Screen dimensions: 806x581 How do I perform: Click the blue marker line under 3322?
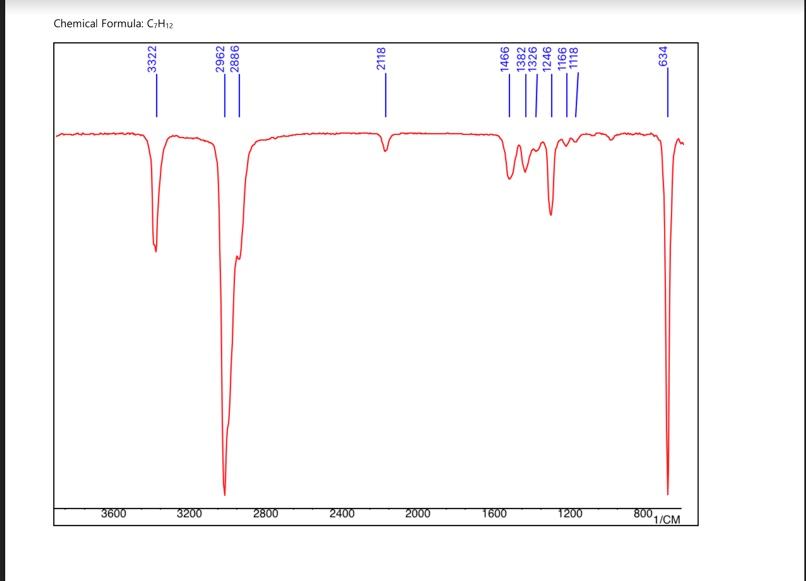[x=157, y=96]
